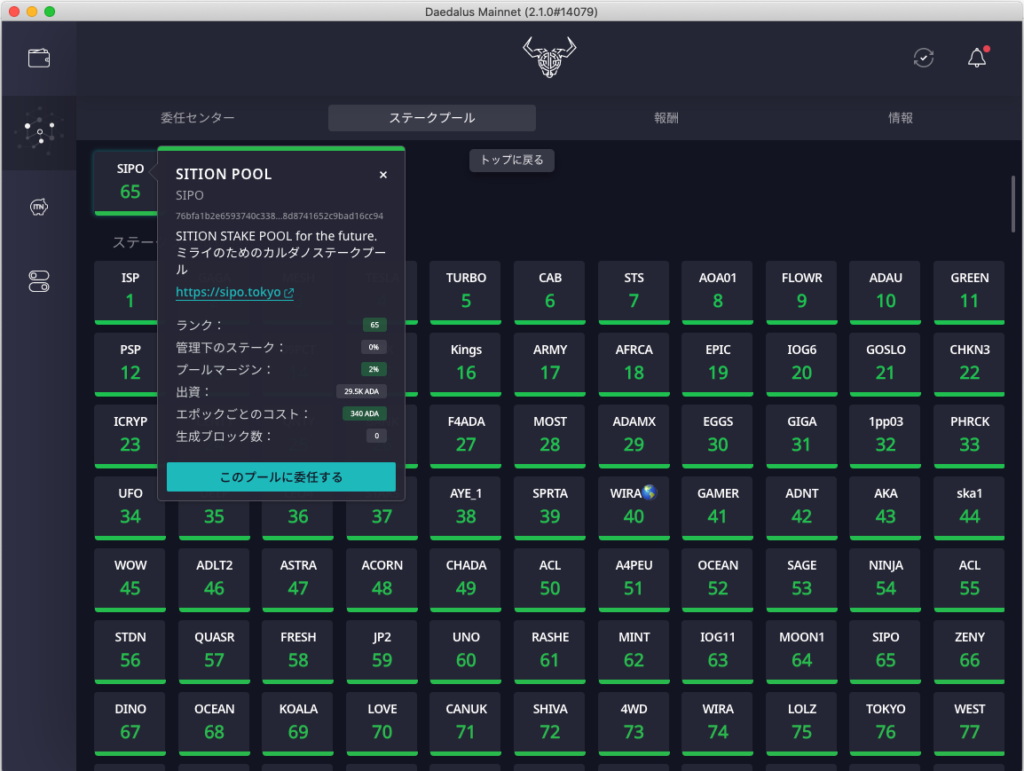Open the NINJA stake pool tile

click(x=885, y=578)
